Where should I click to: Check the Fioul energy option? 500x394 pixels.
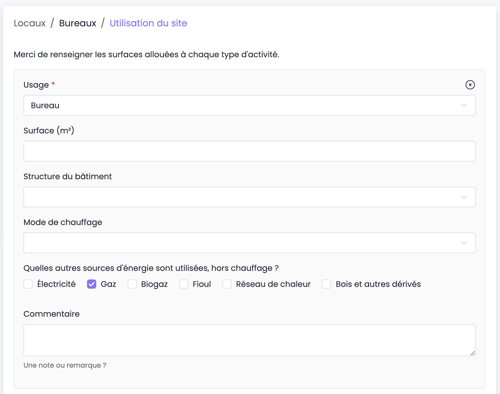click(184, 284)
